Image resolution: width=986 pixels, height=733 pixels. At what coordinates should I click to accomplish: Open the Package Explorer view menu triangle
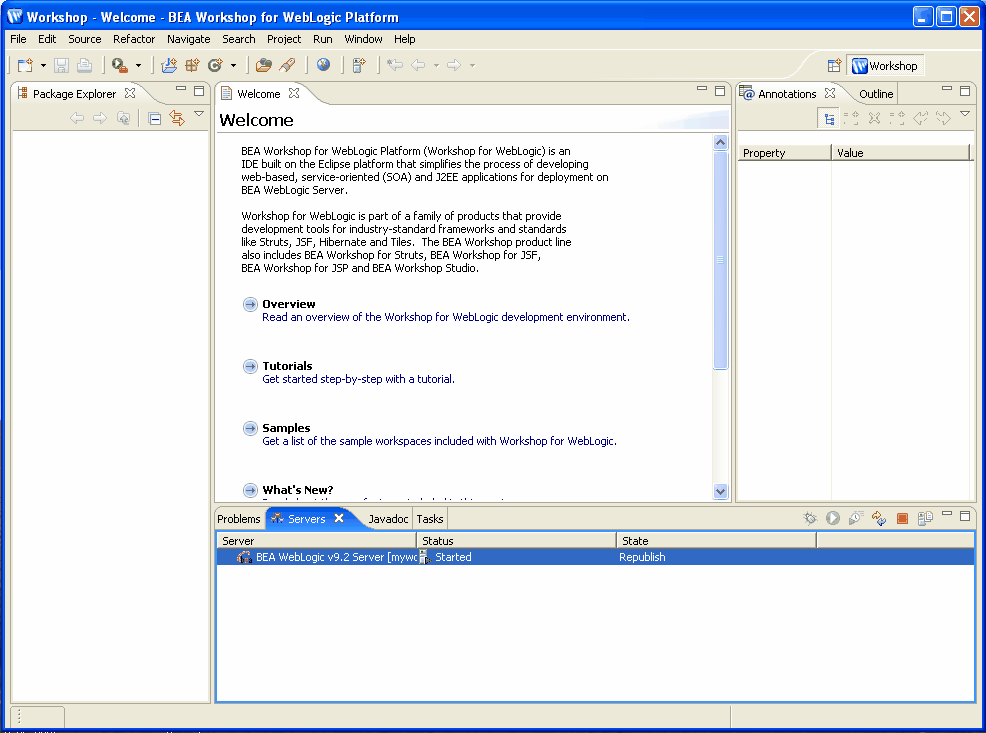point(199,114)
